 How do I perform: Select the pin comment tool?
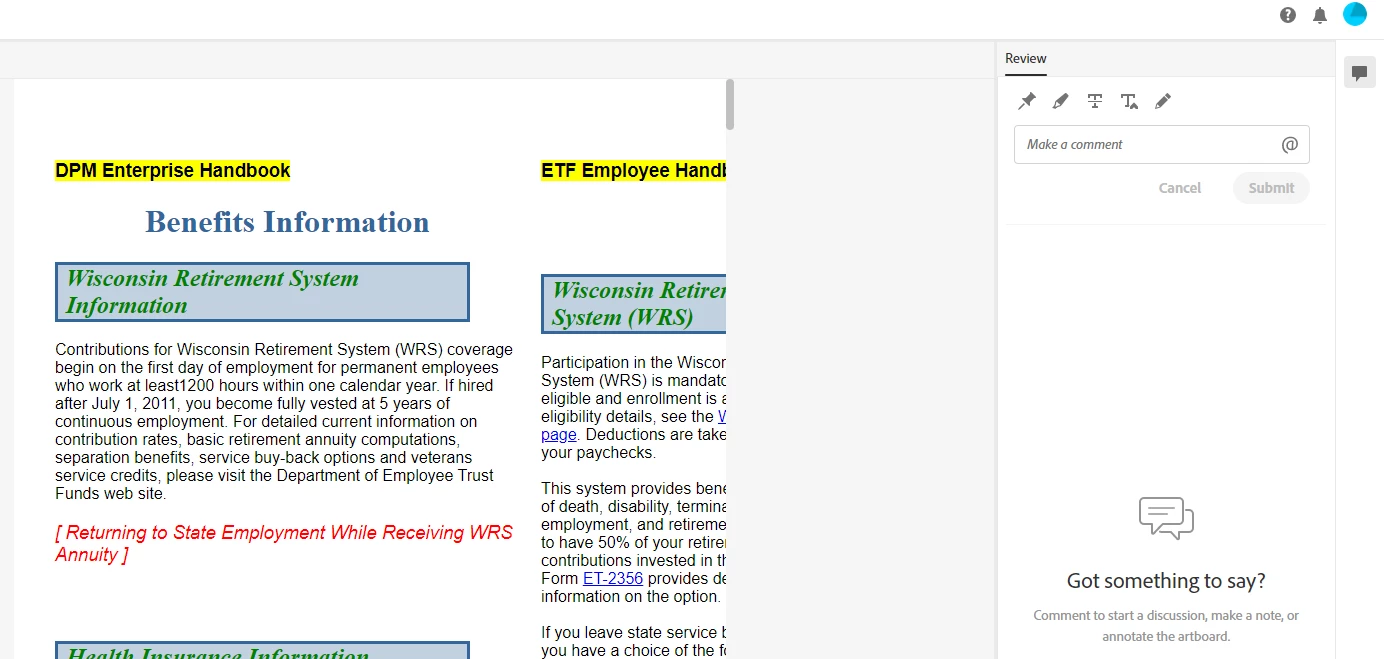(x=1027, y=101)
